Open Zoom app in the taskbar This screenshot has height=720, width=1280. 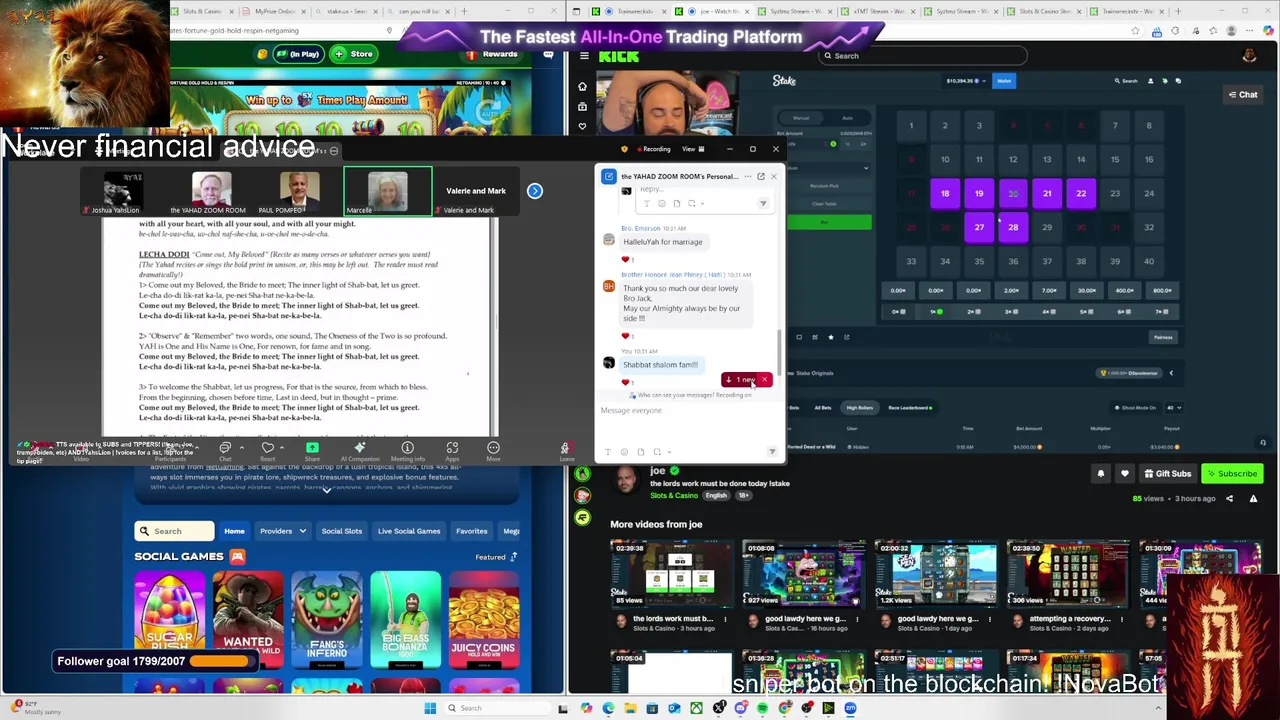(850, 708)
